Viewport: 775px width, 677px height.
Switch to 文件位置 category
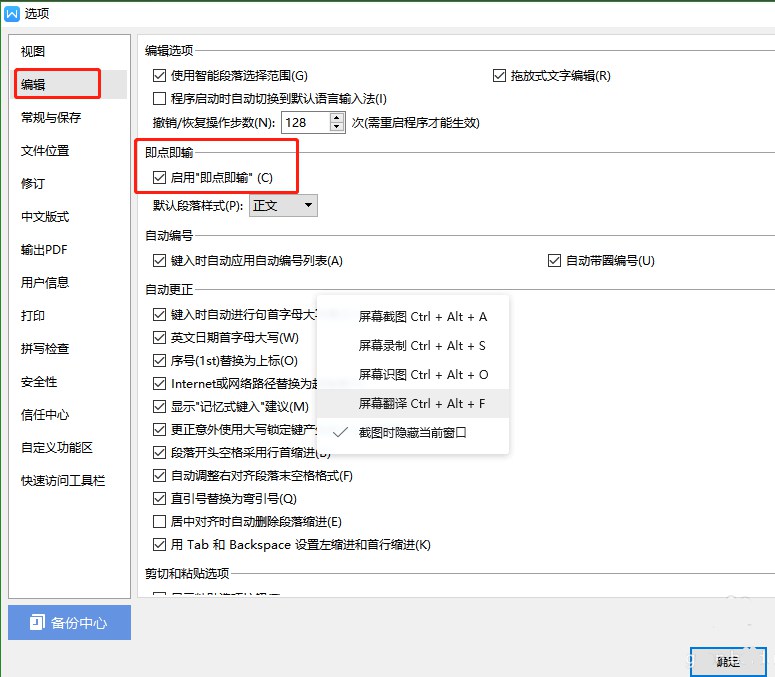tap(45, 151)
